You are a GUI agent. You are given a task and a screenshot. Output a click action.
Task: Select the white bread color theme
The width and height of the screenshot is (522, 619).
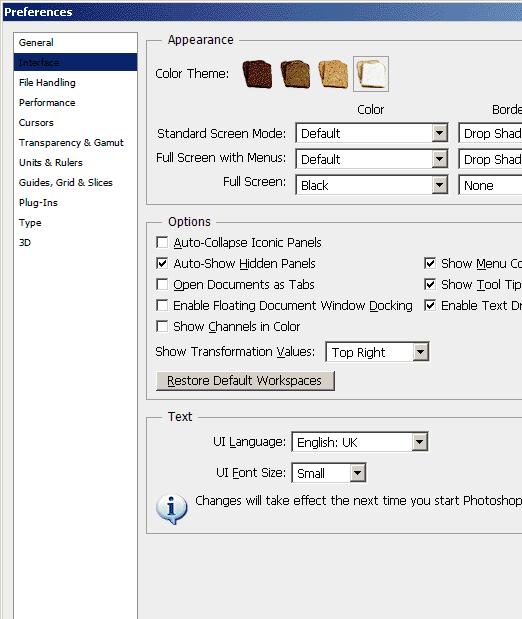[x=371, y=74]
